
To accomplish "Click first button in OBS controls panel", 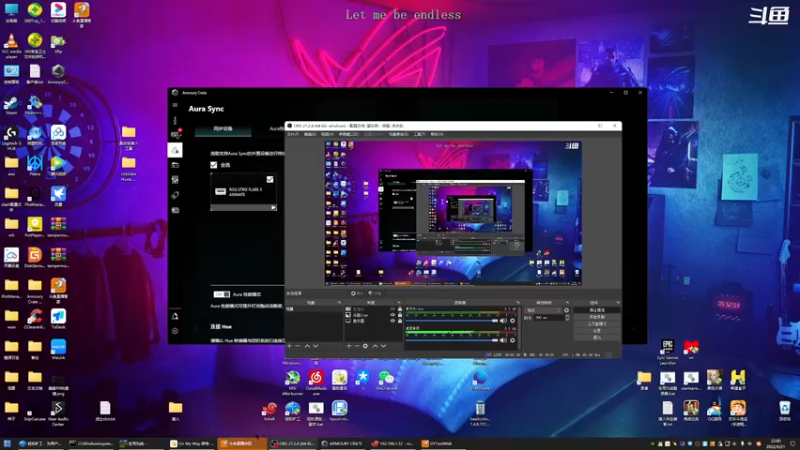I will point(597,310).
